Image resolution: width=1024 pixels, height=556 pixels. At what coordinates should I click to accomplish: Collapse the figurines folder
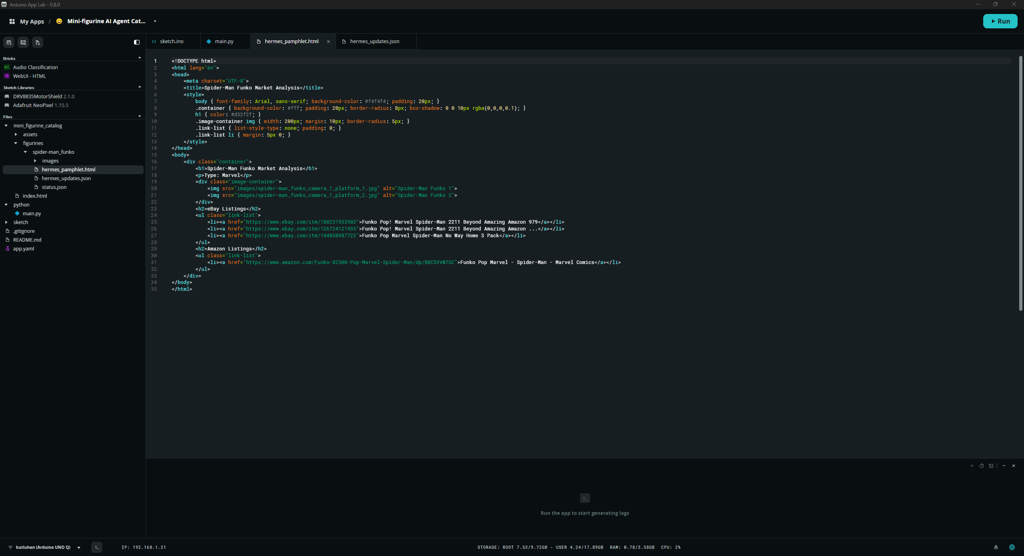(16, 143)
